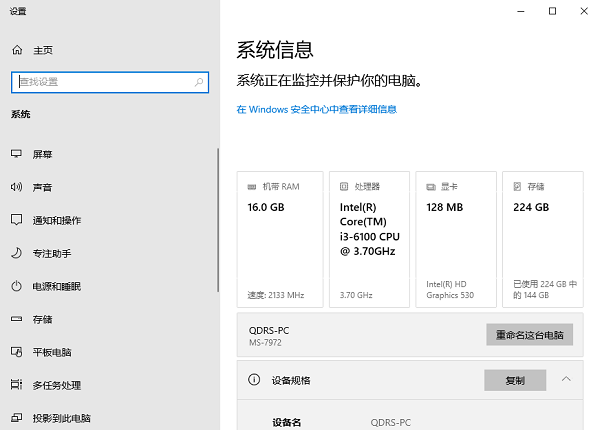
Task: Open the 128 MB graphics card tile
Action: pos(456,239)
